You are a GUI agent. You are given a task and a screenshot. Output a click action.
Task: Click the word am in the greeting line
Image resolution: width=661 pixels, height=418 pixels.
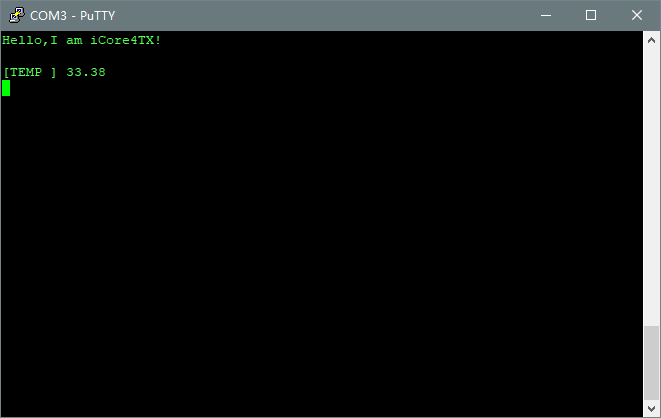point(74,40)
